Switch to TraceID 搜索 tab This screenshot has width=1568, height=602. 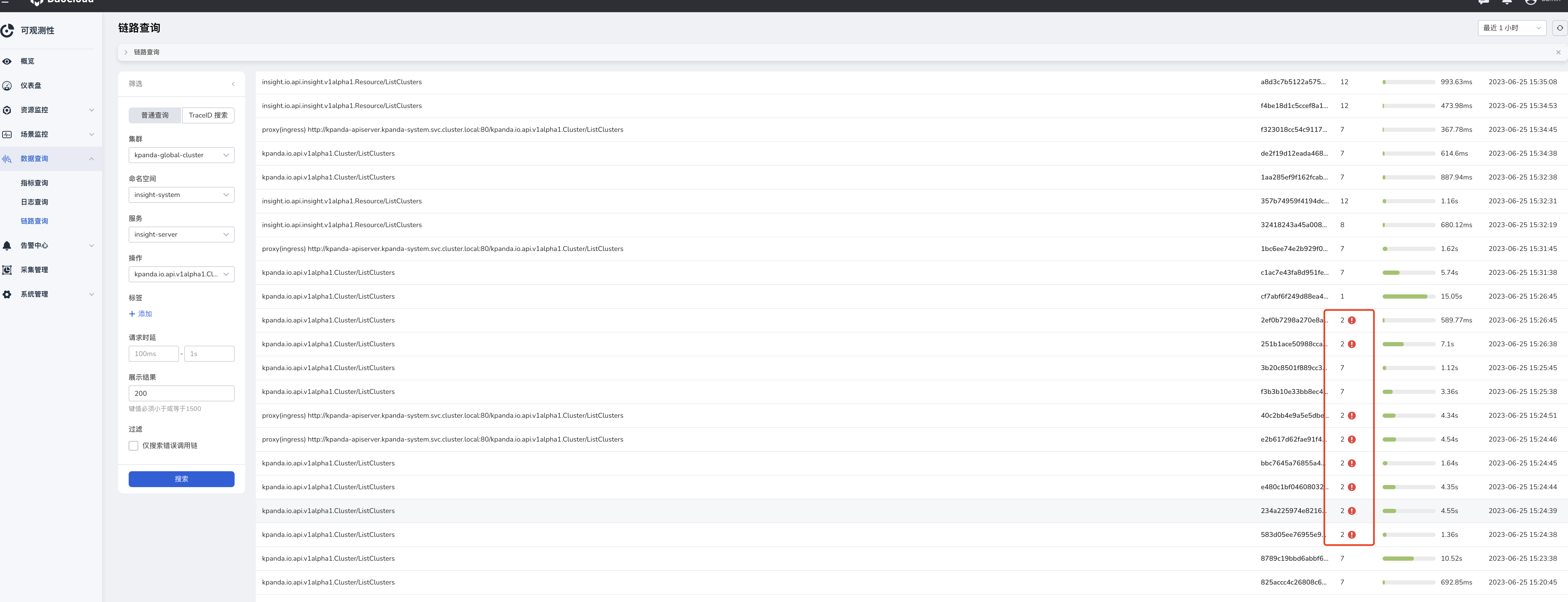(x=208, y=116)
